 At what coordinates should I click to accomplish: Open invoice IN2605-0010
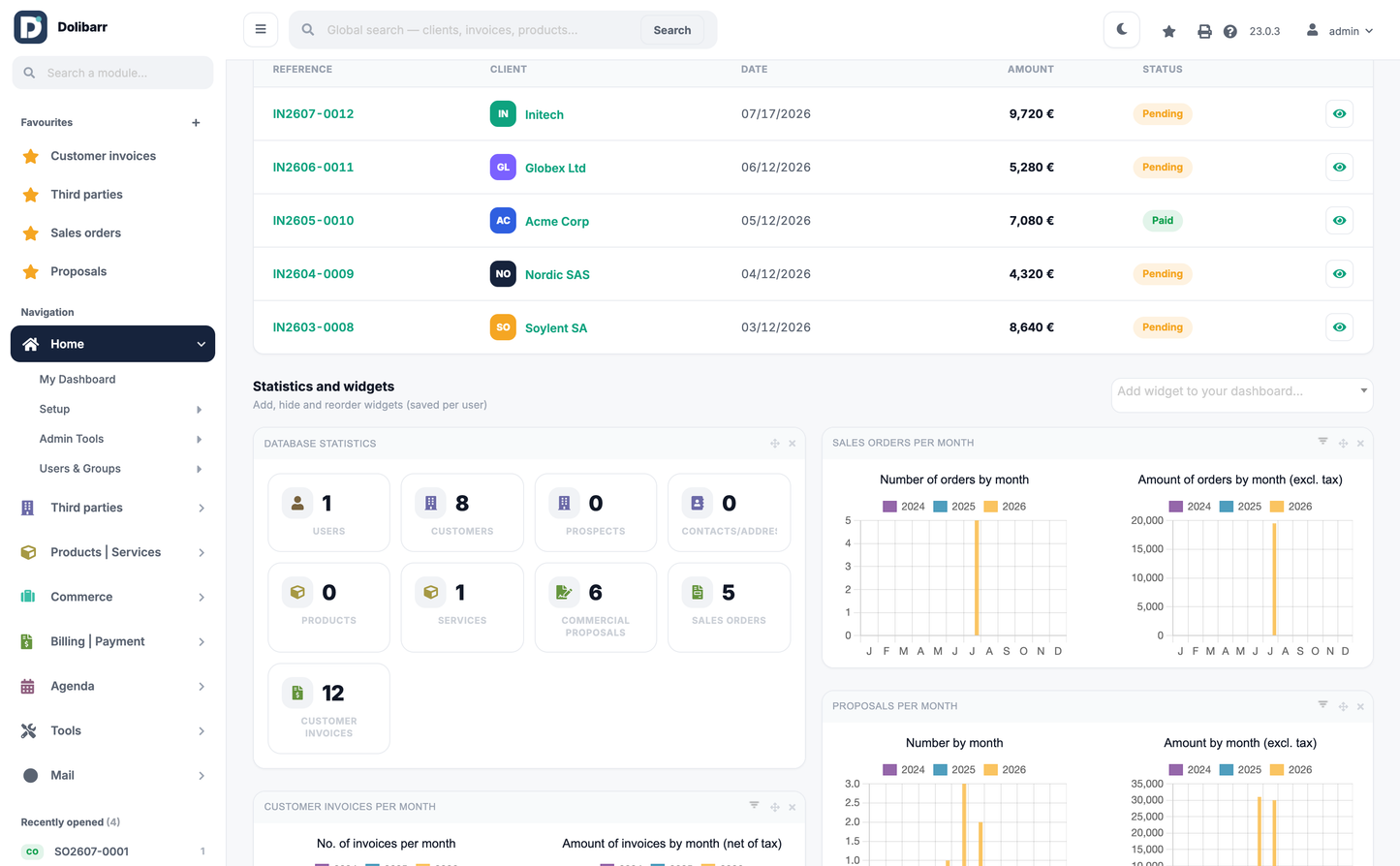coord(313,221)
